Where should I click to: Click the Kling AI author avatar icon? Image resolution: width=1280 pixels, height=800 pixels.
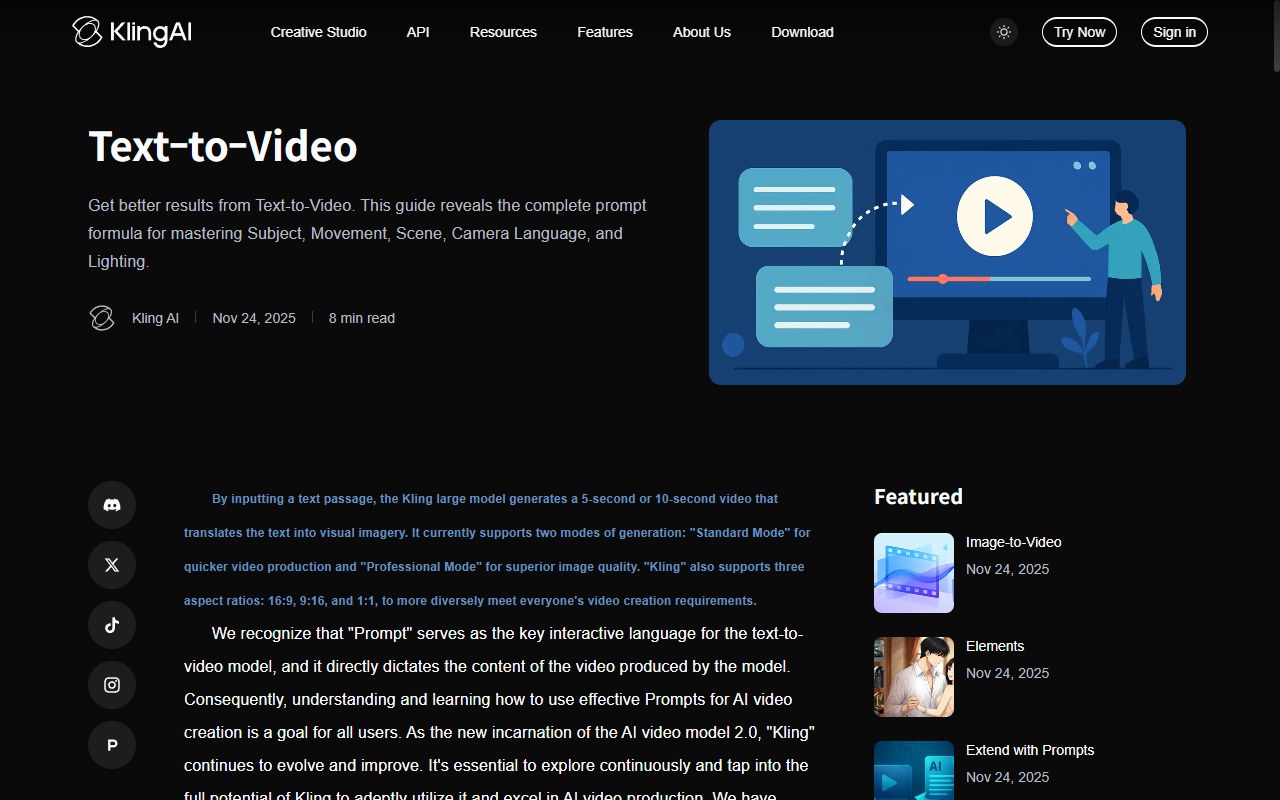click(x=102, y=318)
